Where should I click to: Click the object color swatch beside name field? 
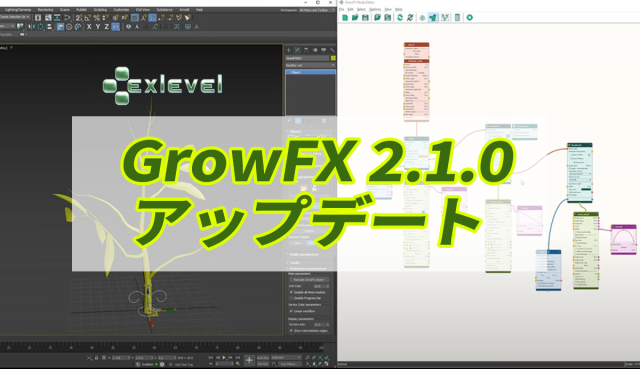(x=333, y=58)
